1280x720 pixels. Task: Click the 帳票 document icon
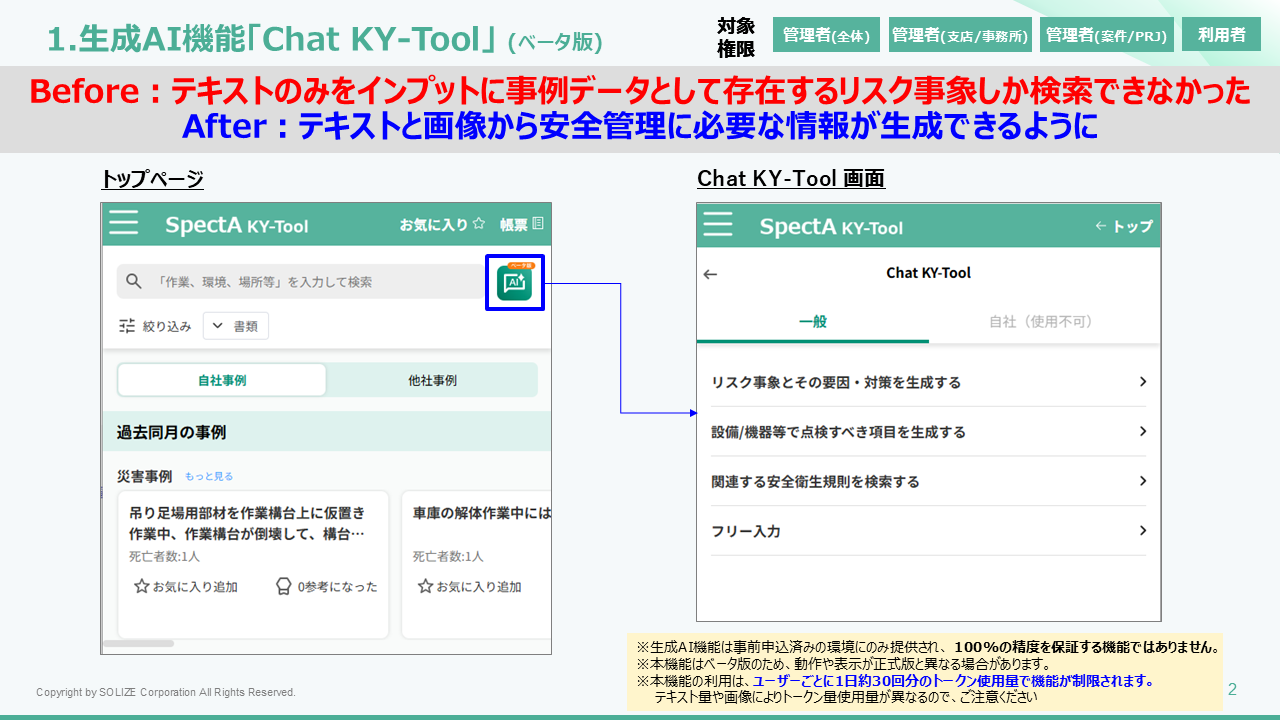tap(538, 224)
